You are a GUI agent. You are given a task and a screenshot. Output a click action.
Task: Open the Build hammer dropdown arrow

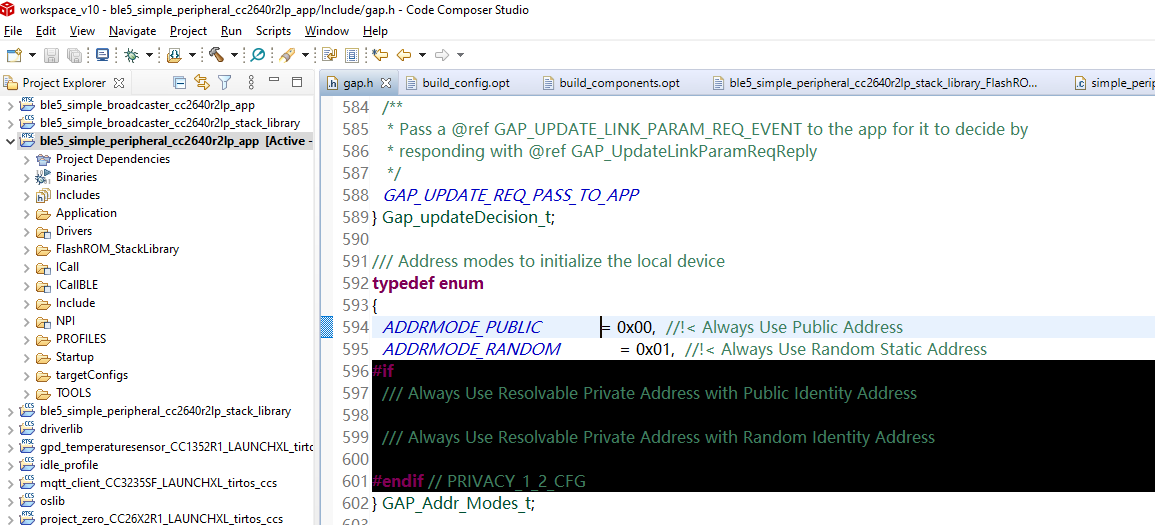tap(235, 55)
